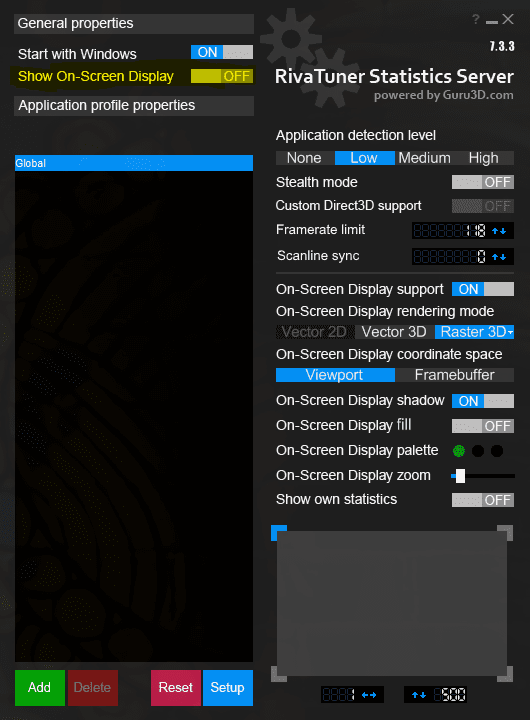Click Scanline sync up/down arrows

click(x=499, y=257)
